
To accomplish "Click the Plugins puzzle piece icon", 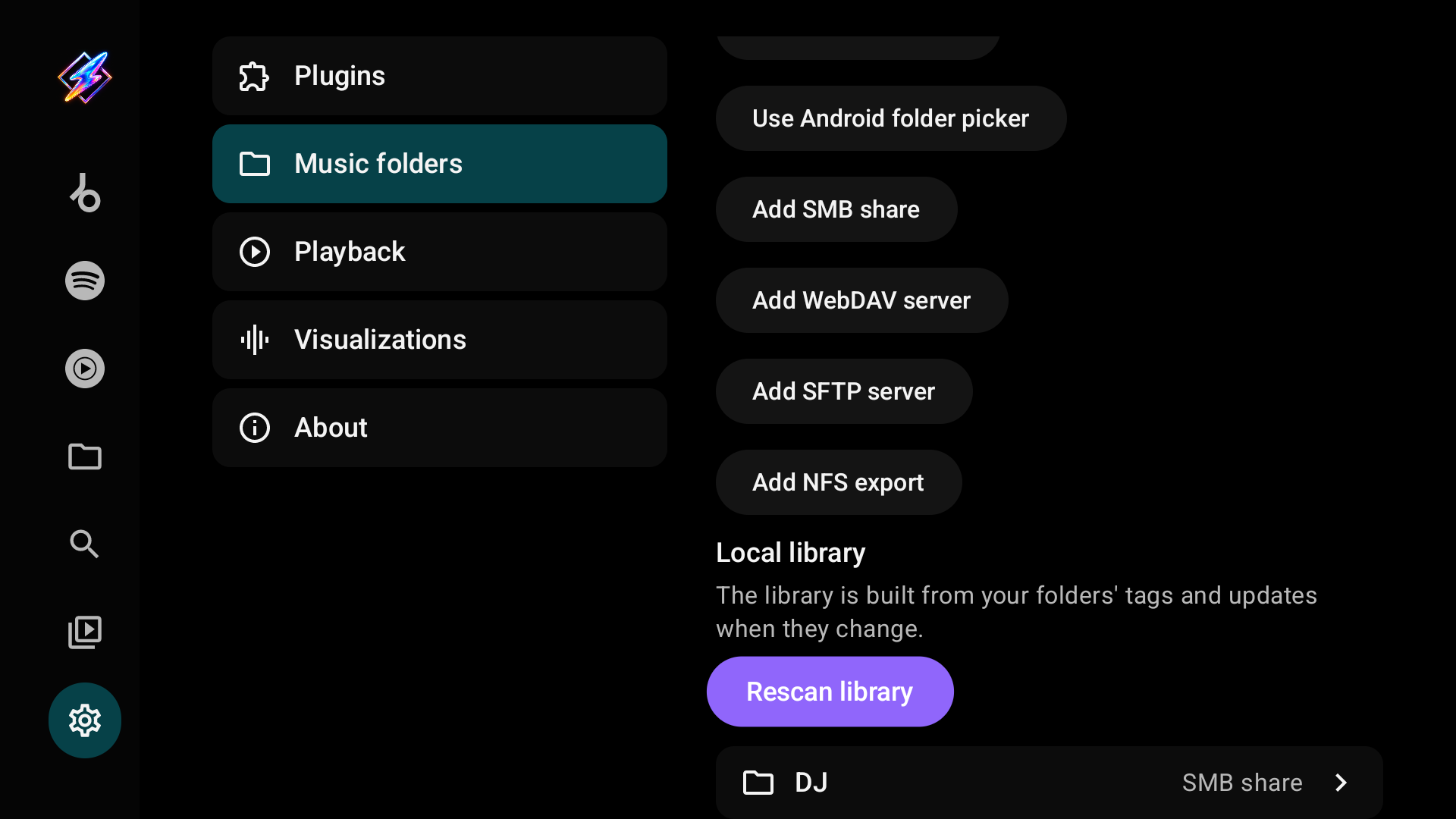I will (255, 76).
